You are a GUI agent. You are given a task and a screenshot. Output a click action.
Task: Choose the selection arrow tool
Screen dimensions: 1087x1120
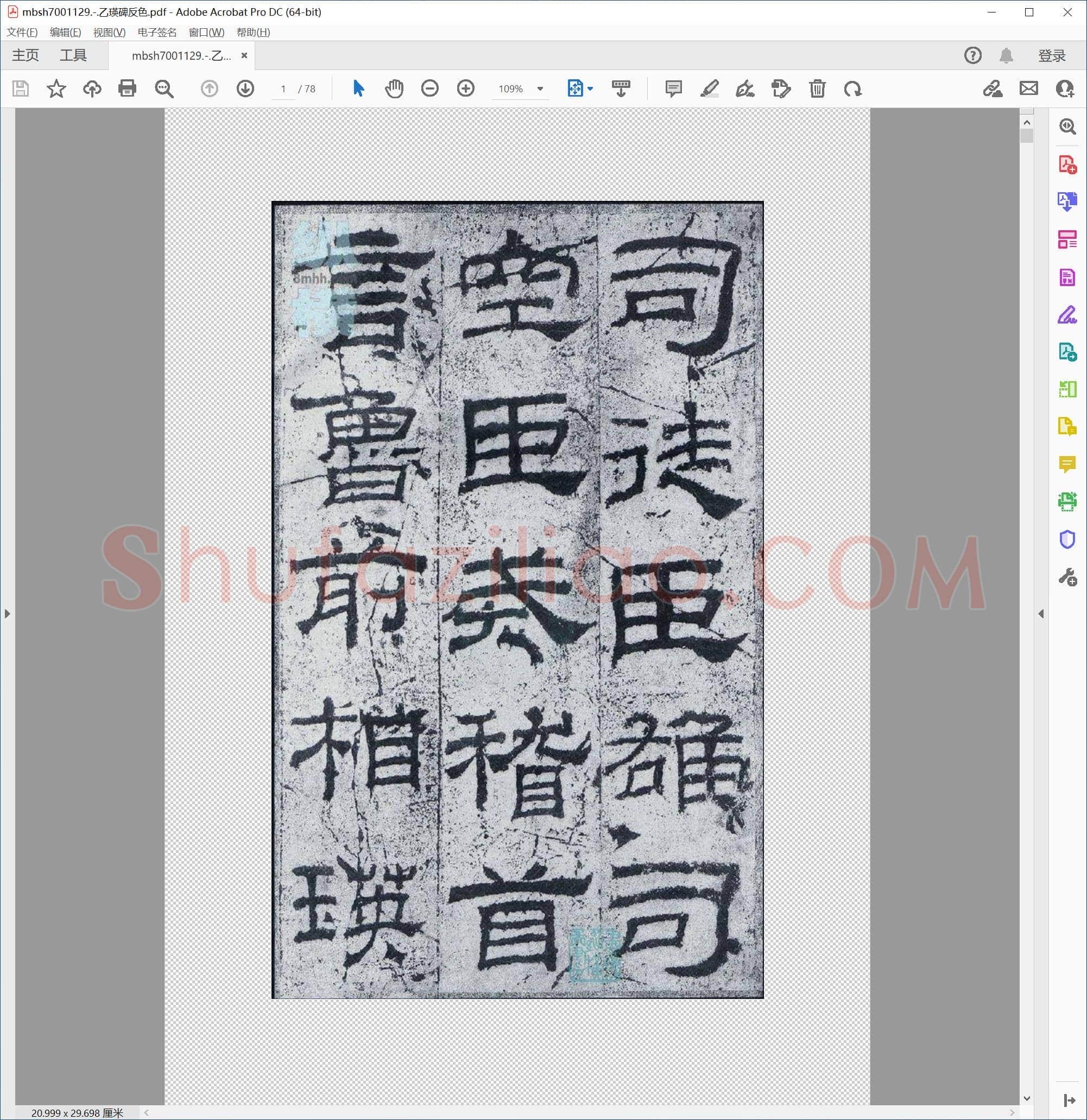pos(358,88)
